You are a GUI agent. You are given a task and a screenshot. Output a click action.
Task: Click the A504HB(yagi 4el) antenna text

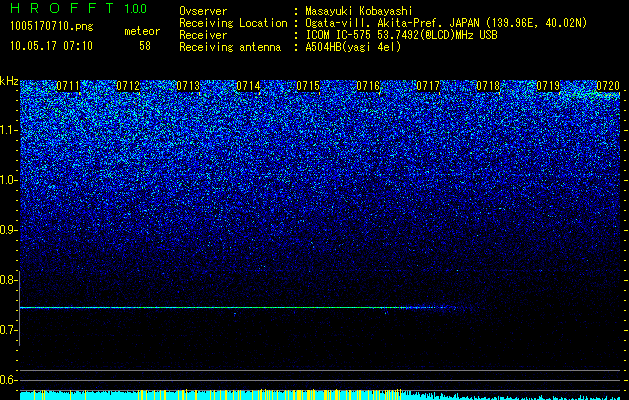tap(353, 47)
